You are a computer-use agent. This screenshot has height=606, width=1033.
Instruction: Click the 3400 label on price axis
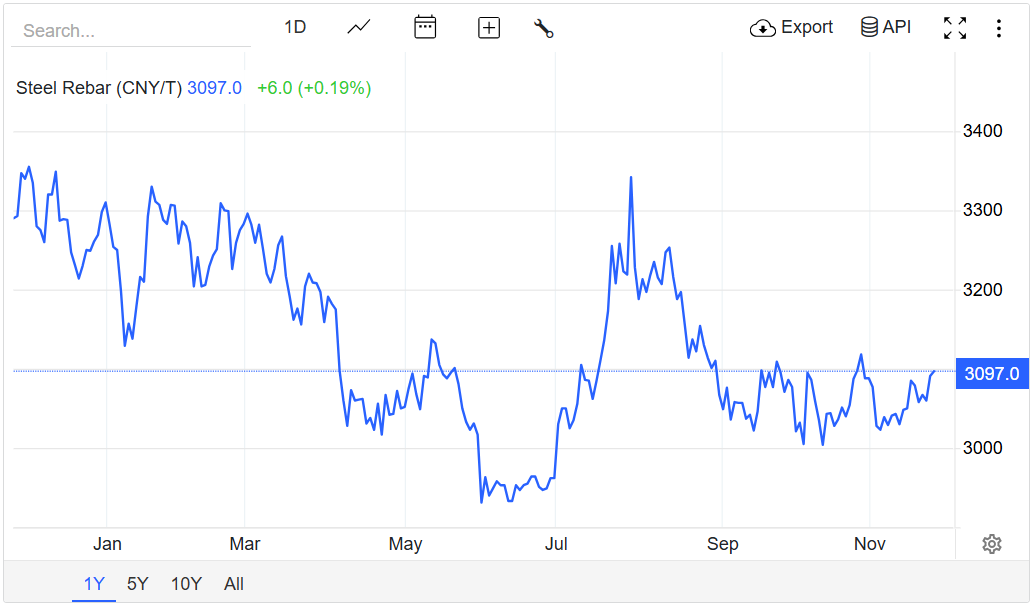982,132
